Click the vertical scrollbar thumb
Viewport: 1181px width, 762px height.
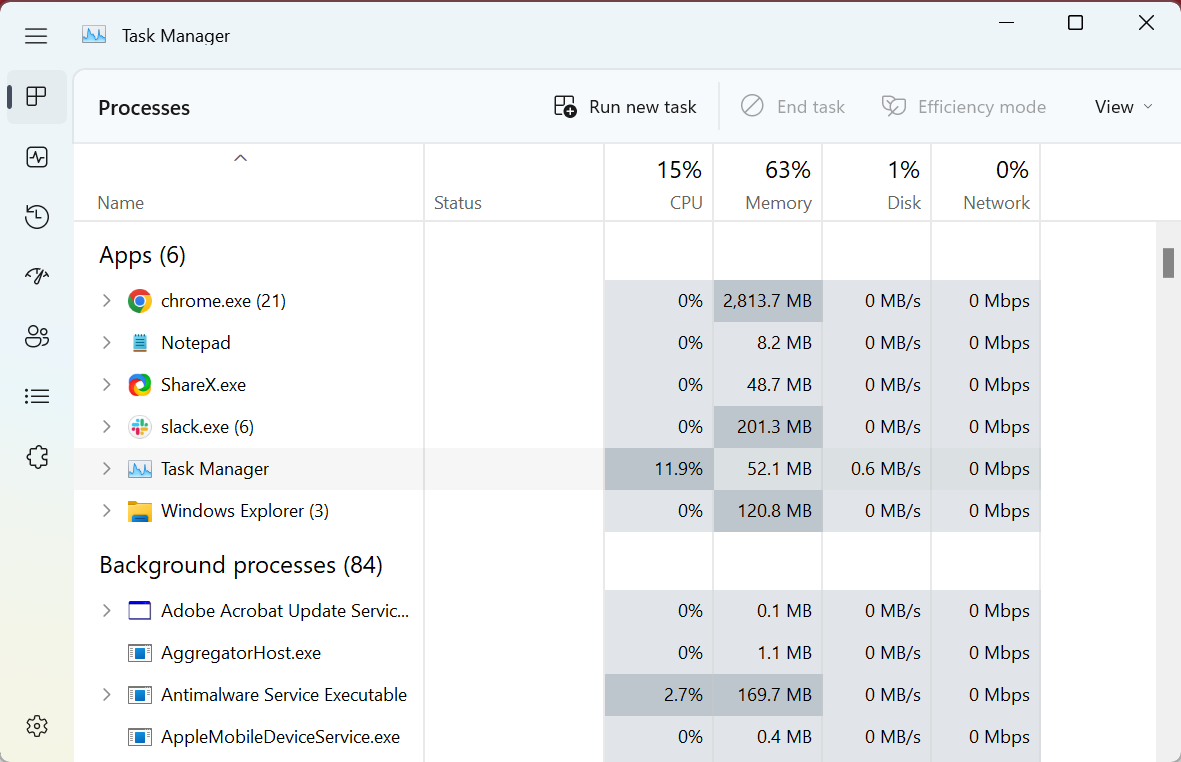[x=1168, y=263]
